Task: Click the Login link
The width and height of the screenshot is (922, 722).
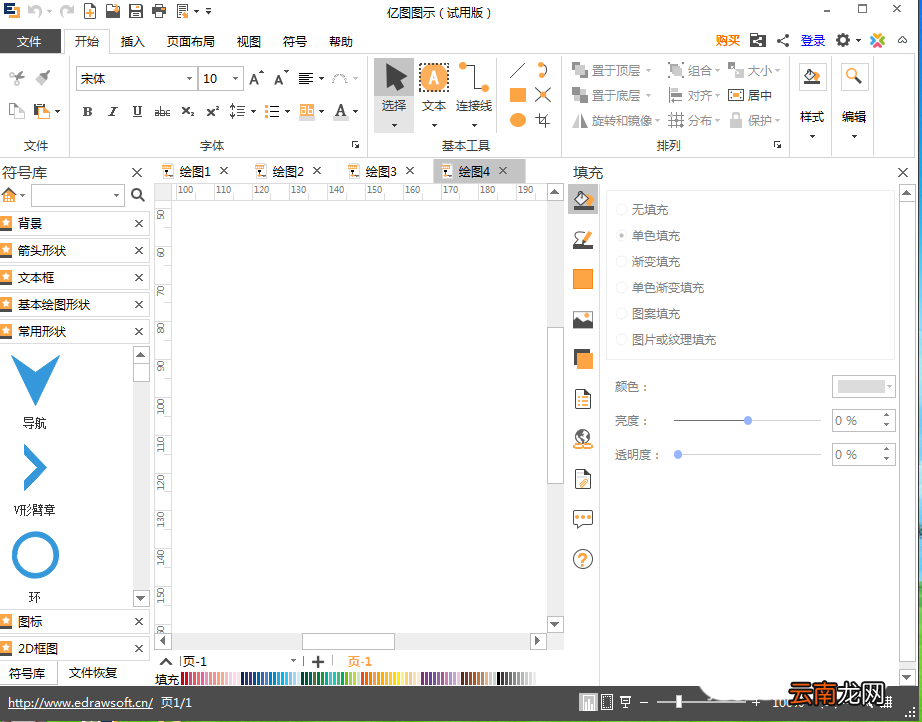Action: coord(813,41)
